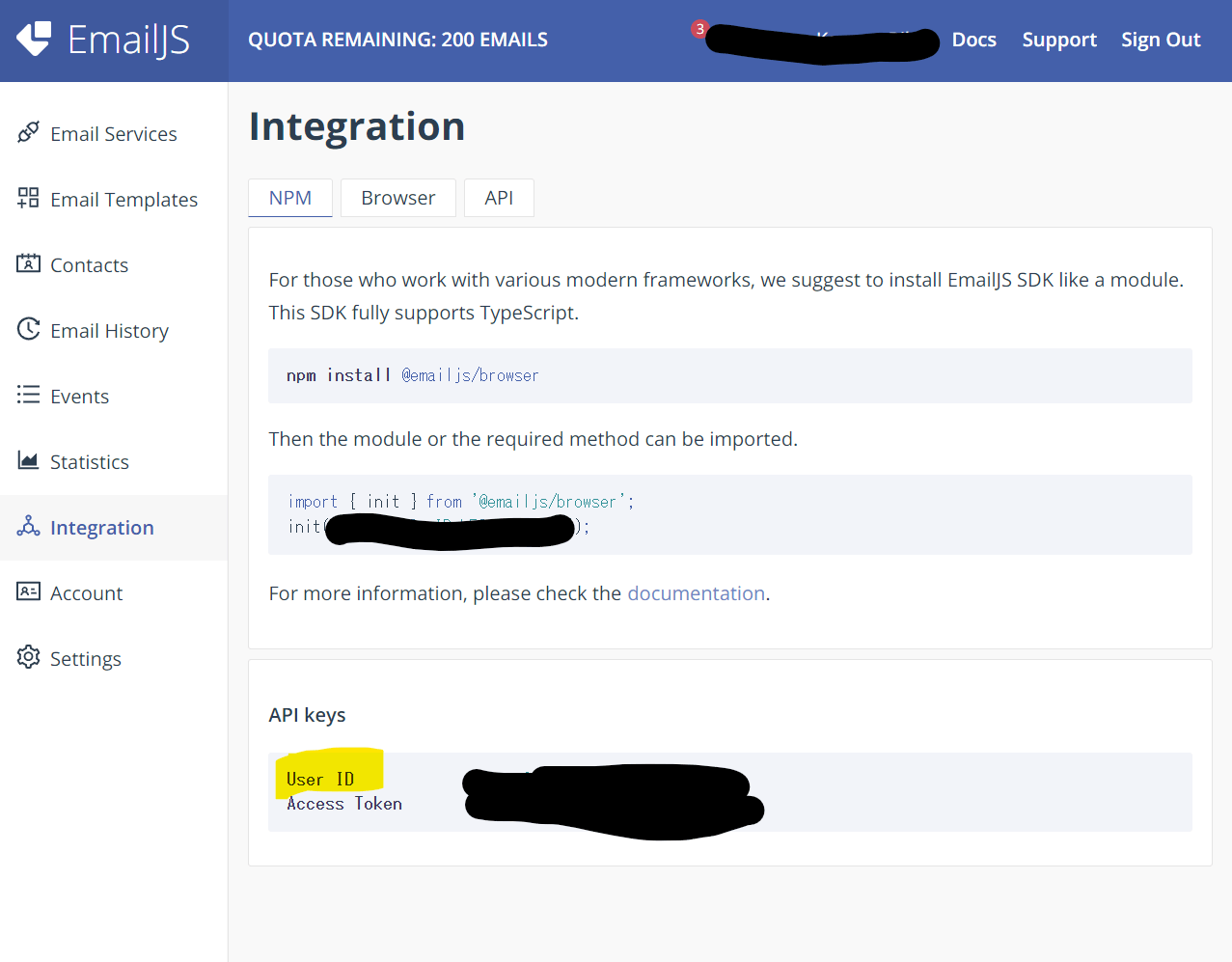Viewport: 1232px width, 962px height.
Task: Click the Email History clock icon
Action: [x=29, y=329]
